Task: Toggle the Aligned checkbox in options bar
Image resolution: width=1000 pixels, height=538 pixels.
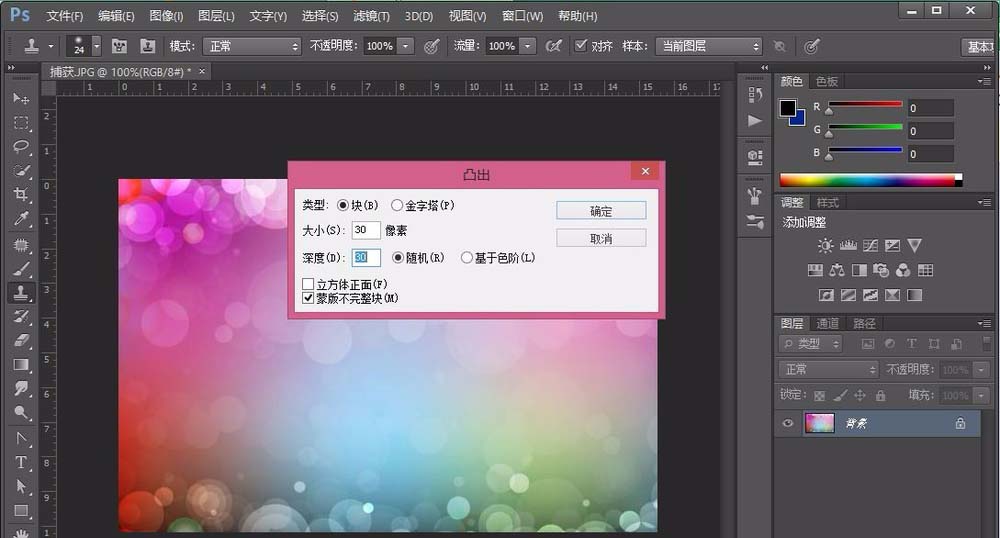Action: point(580,45)
